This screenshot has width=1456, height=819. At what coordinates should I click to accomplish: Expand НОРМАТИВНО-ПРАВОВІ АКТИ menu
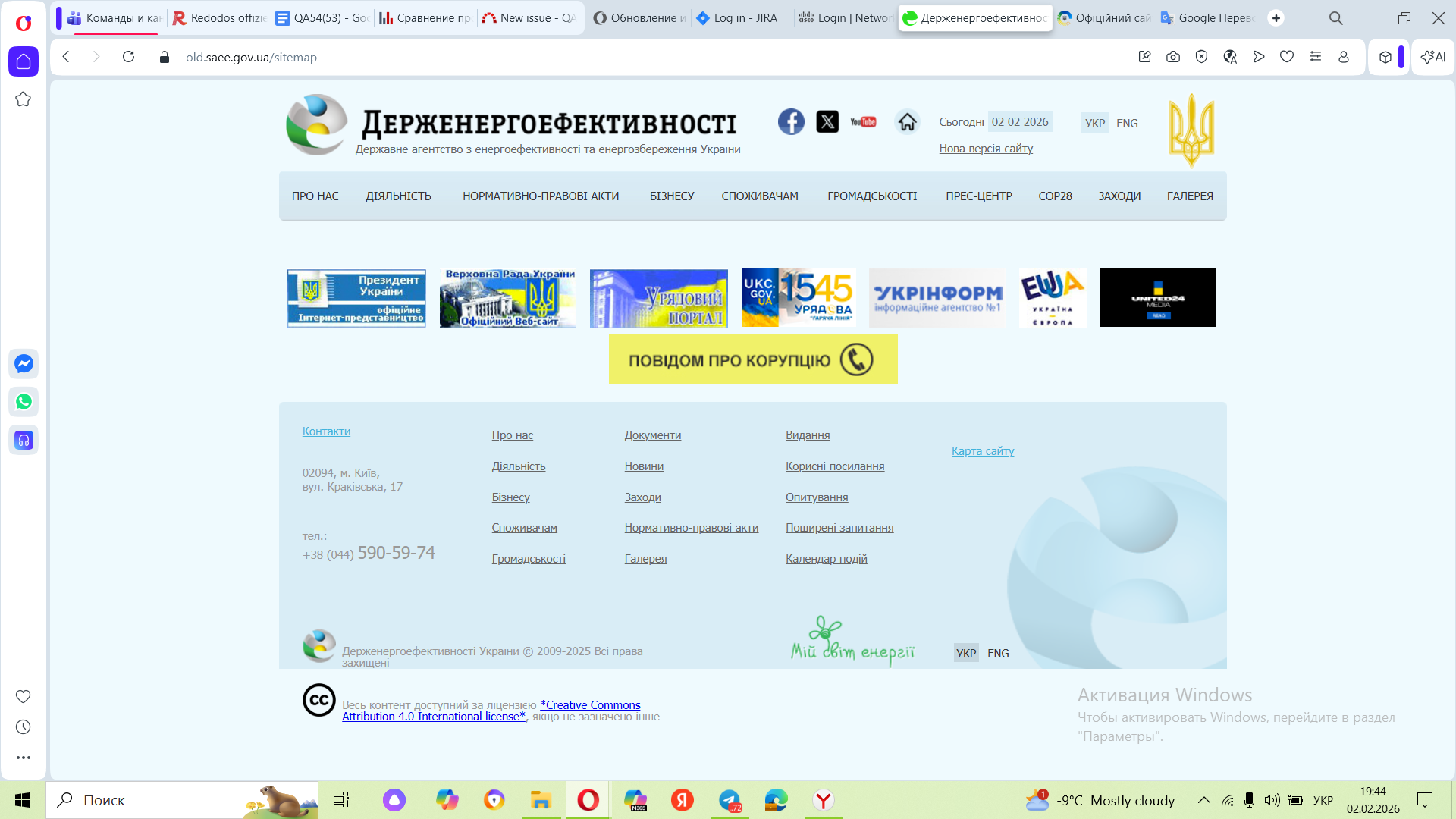pos(541,196)
